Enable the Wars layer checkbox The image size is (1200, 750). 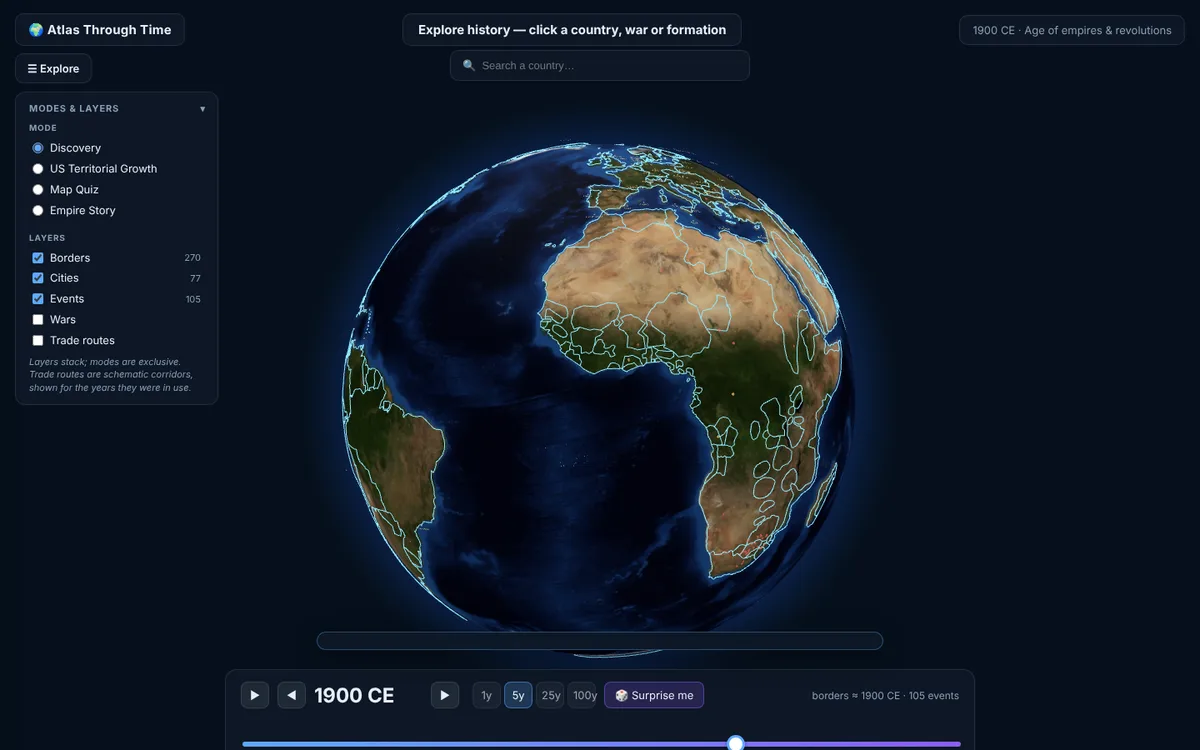pyautogui.click(x=38, y=320)
